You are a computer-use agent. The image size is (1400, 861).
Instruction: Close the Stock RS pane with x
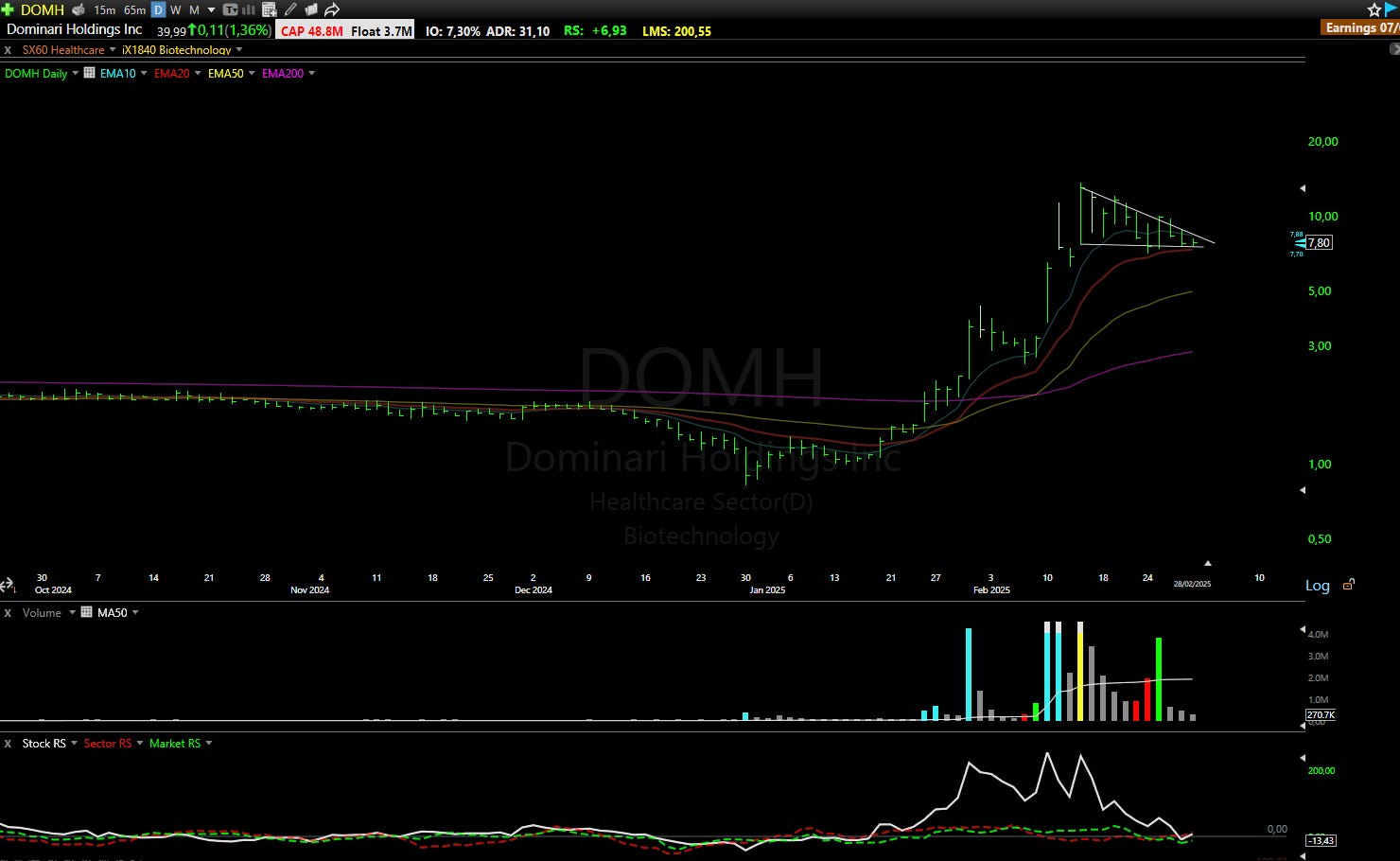pos(8,744)
